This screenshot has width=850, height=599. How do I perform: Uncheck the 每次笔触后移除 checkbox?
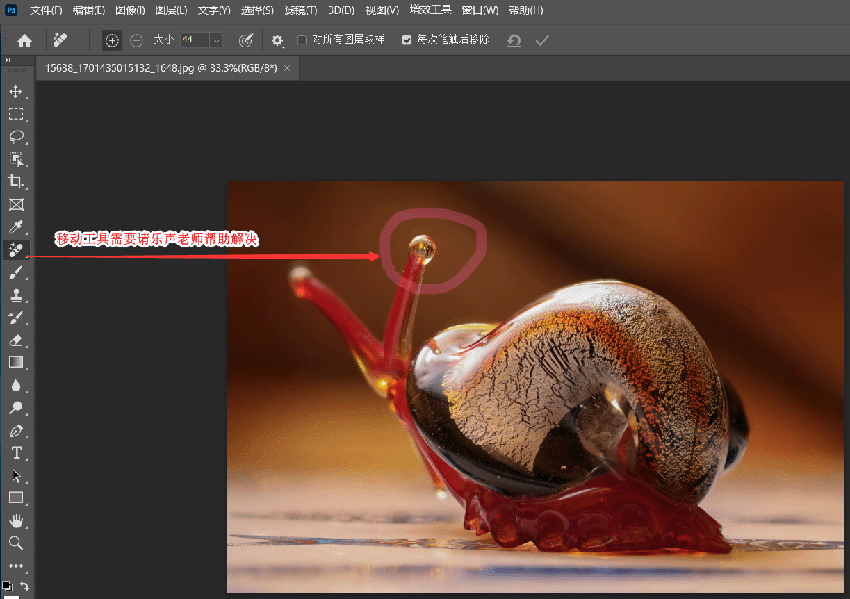click(407, 40)
